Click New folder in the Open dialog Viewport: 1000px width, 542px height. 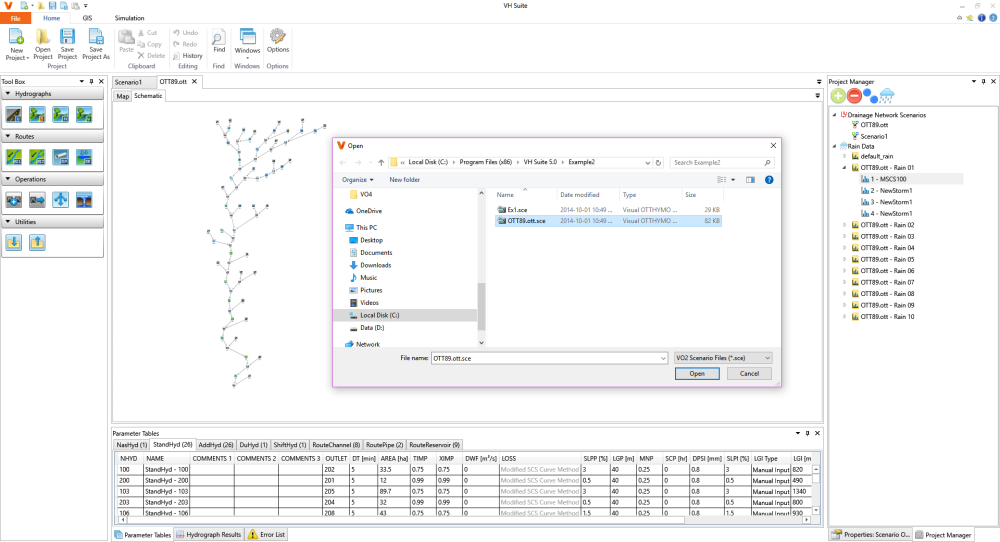(404, 180)
